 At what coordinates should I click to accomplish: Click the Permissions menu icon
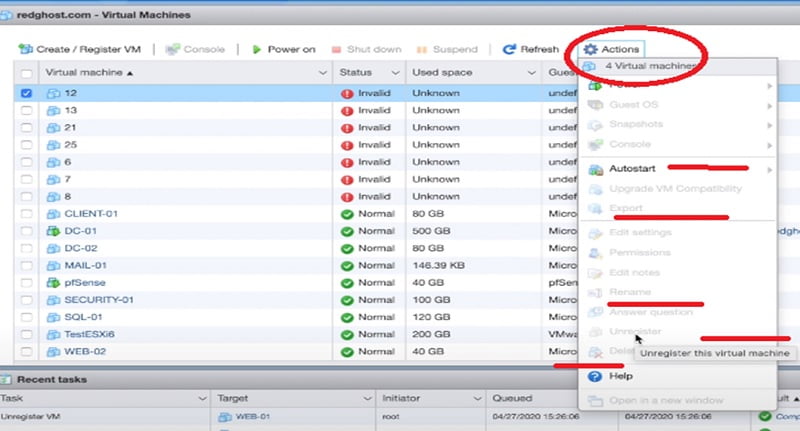595,252
